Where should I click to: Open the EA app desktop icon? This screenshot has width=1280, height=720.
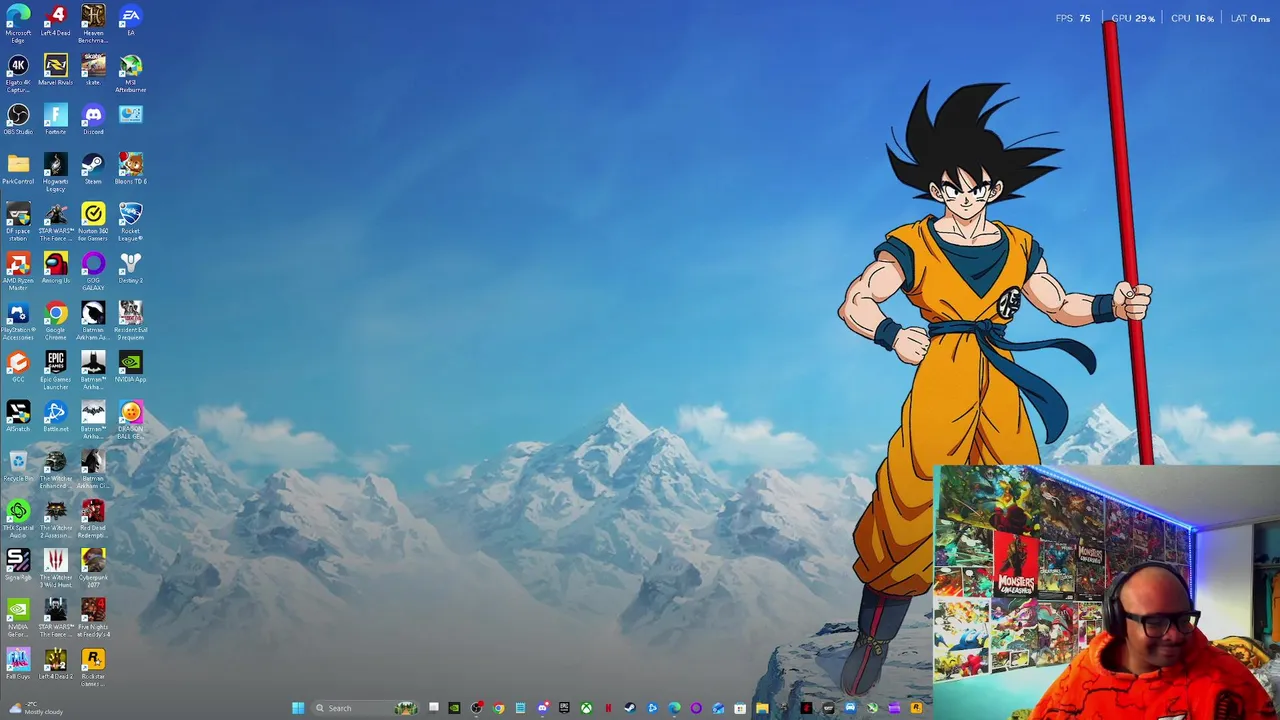tap(130, 22)
